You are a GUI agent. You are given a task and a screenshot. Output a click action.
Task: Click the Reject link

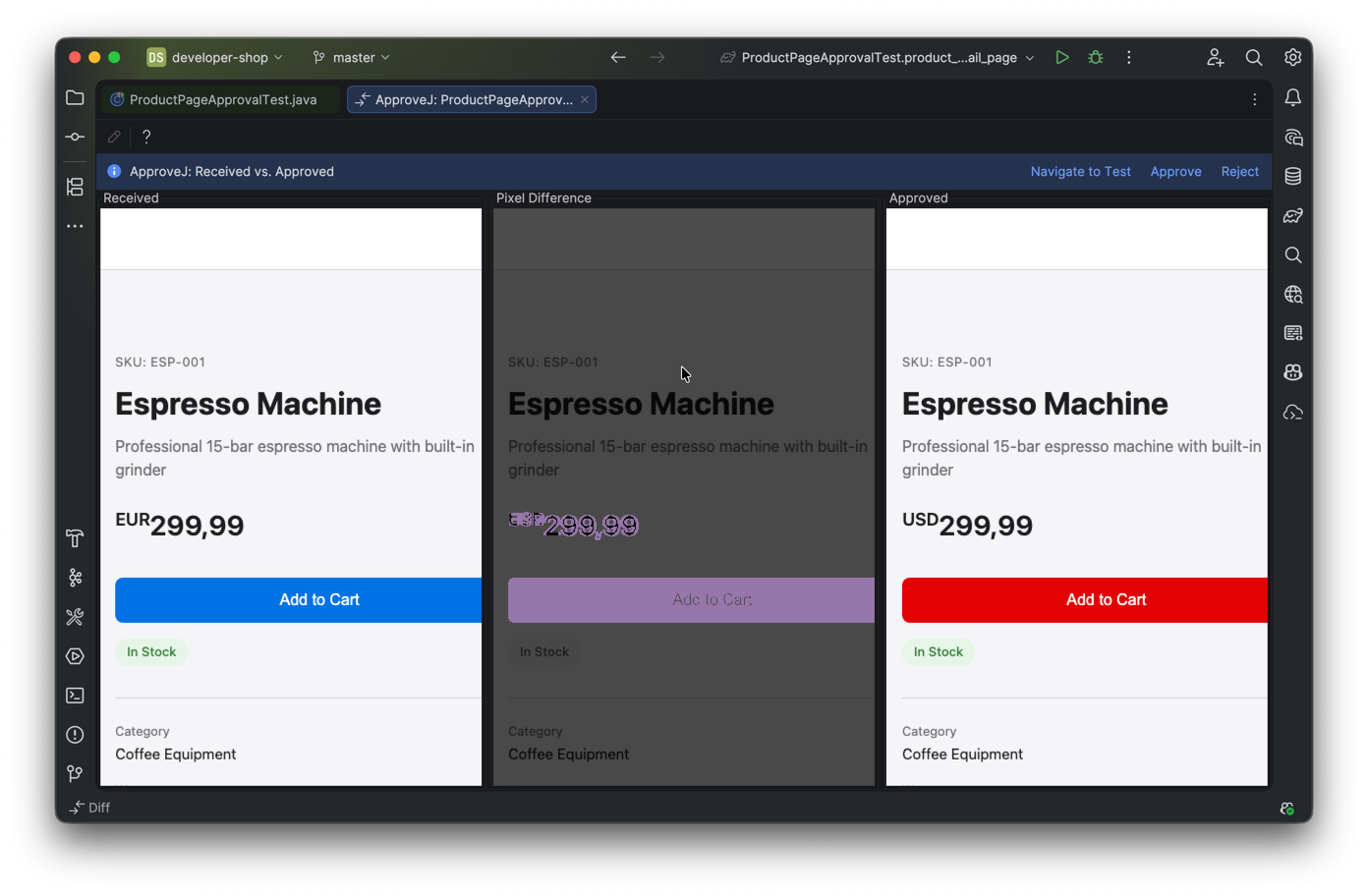[x=1239, y=171]
